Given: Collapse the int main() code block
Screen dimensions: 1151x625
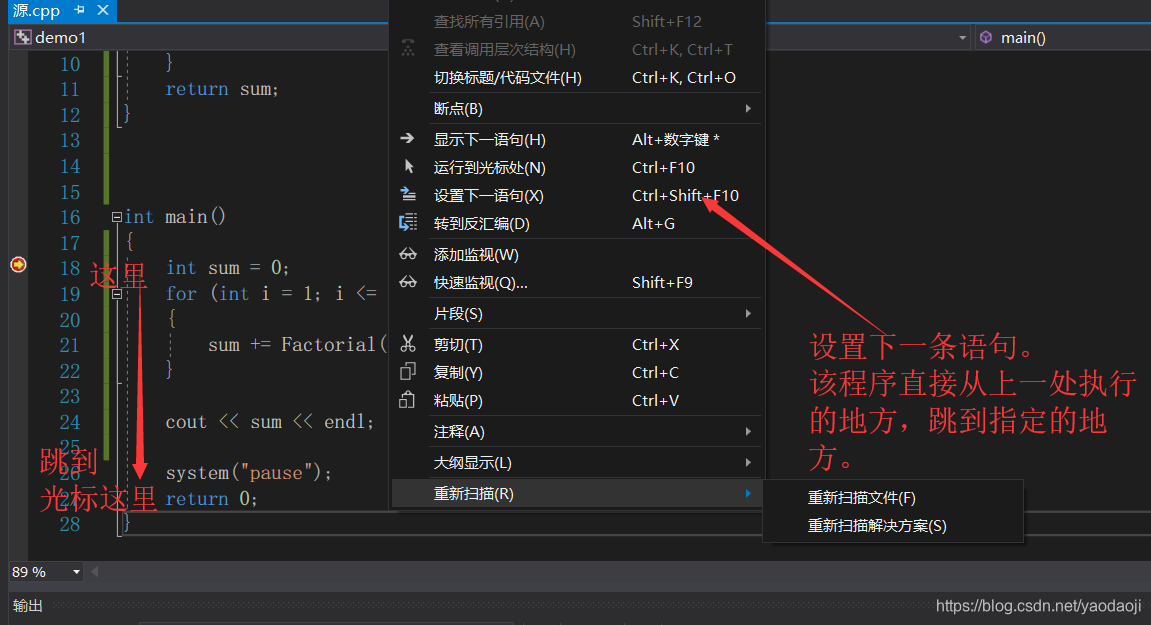Looking at the screenshot, I should click(117, 217).
